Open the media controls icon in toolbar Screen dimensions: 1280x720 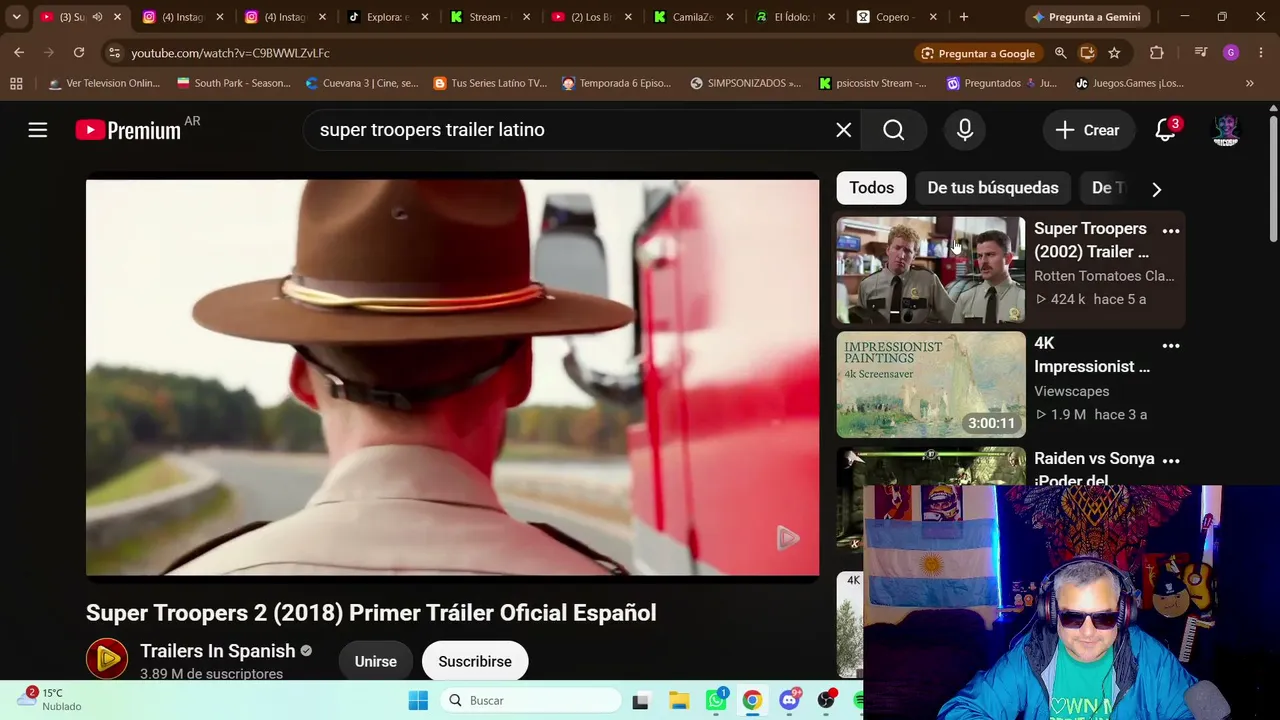(1202, 53)
